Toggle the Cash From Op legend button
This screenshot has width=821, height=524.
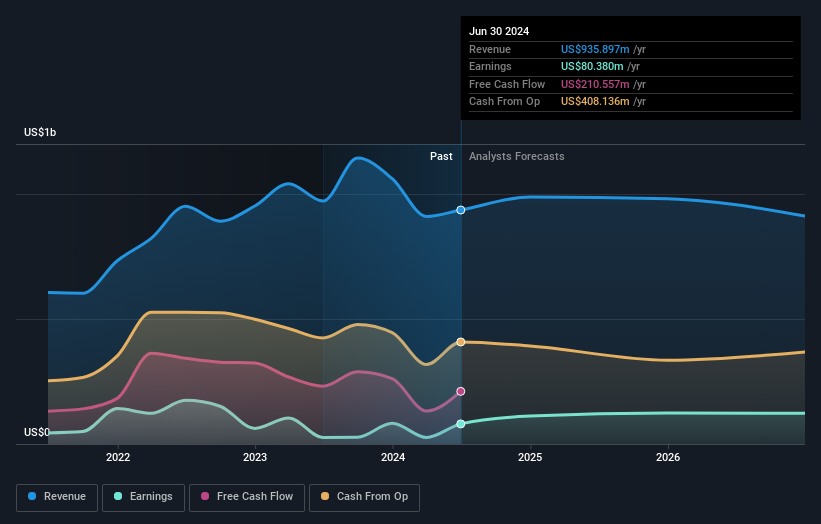pyautogui.click(x=364, y=497)
